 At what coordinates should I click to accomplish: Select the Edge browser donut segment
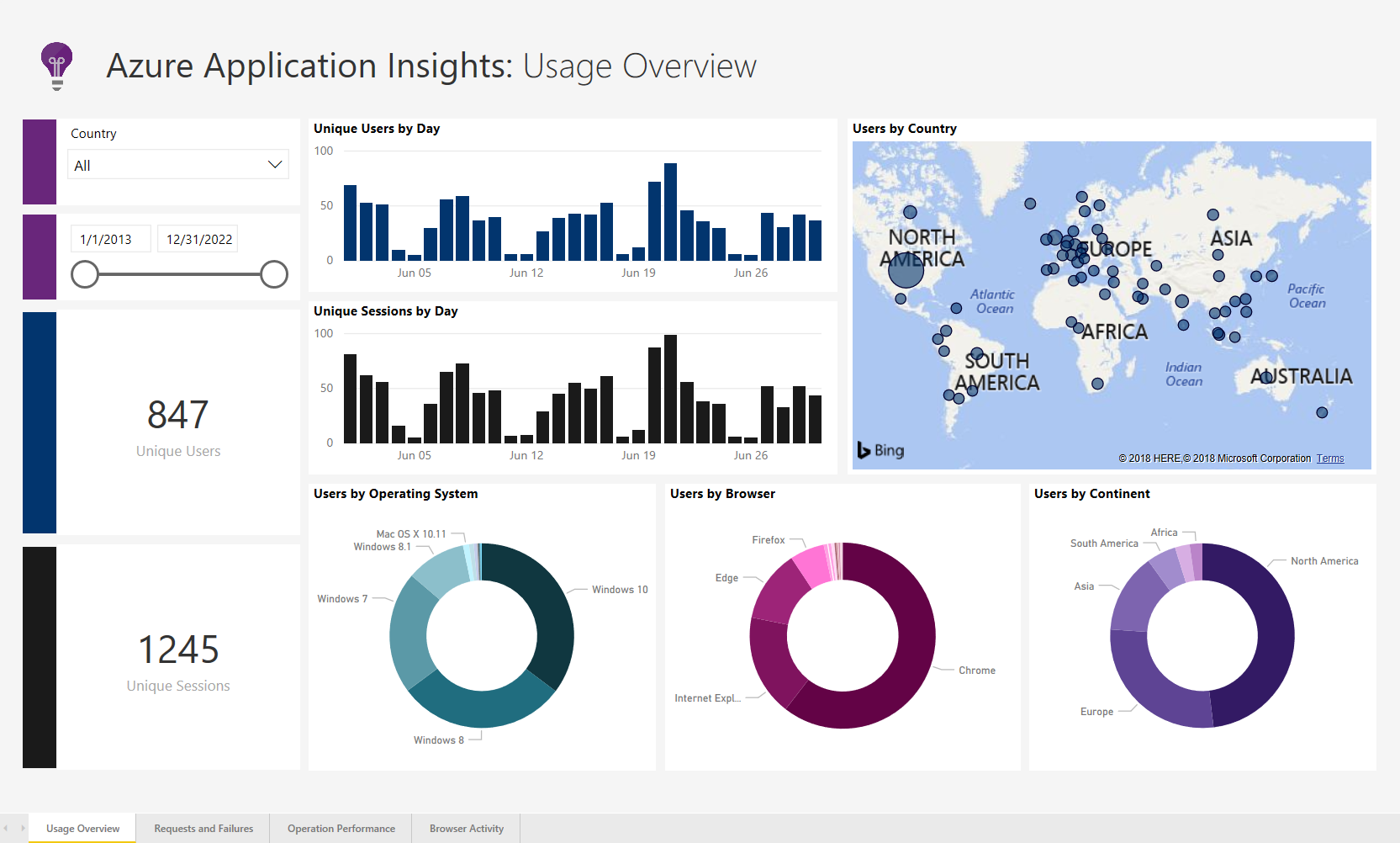click(x=780, y=591)
